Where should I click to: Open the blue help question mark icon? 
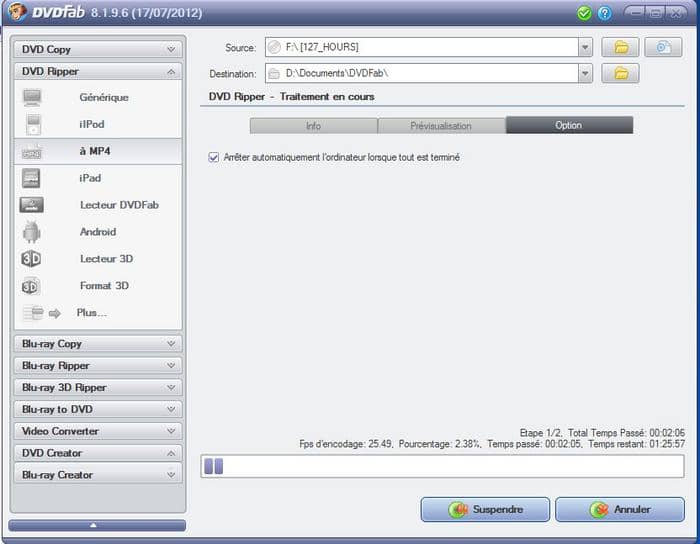coord(604,13)
